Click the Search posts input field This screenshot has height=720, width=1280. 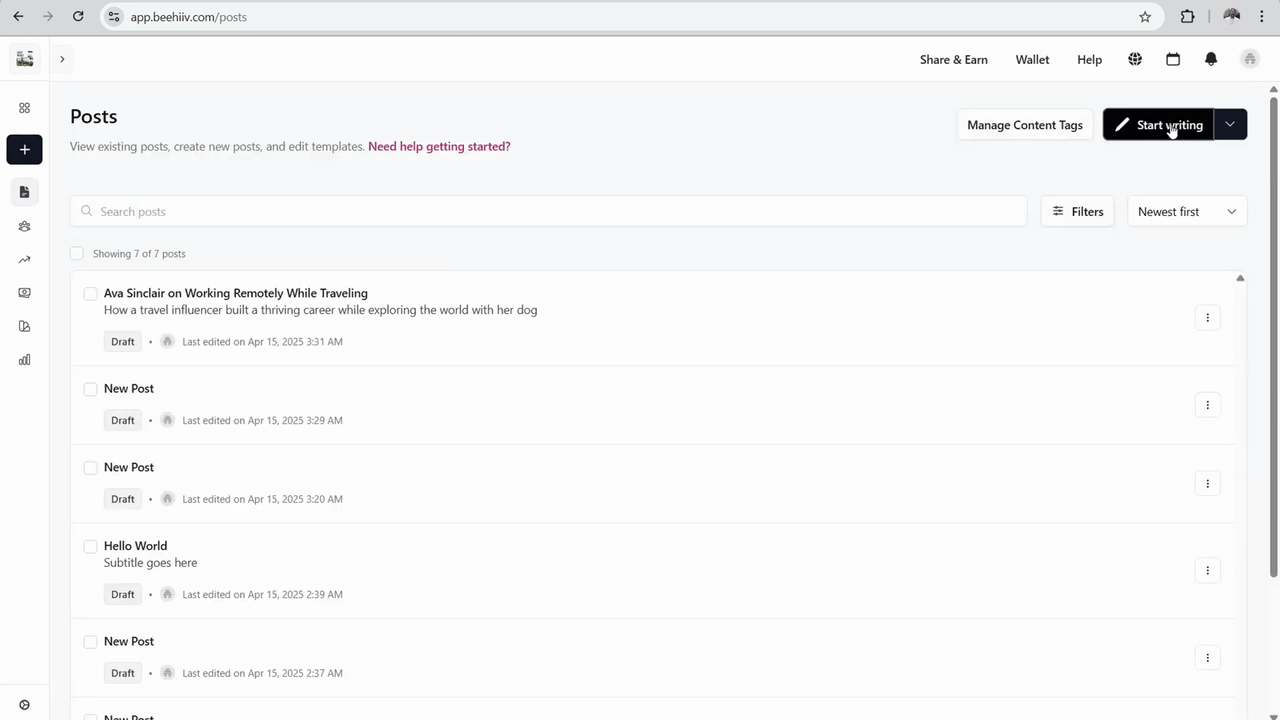coord(548,212)
